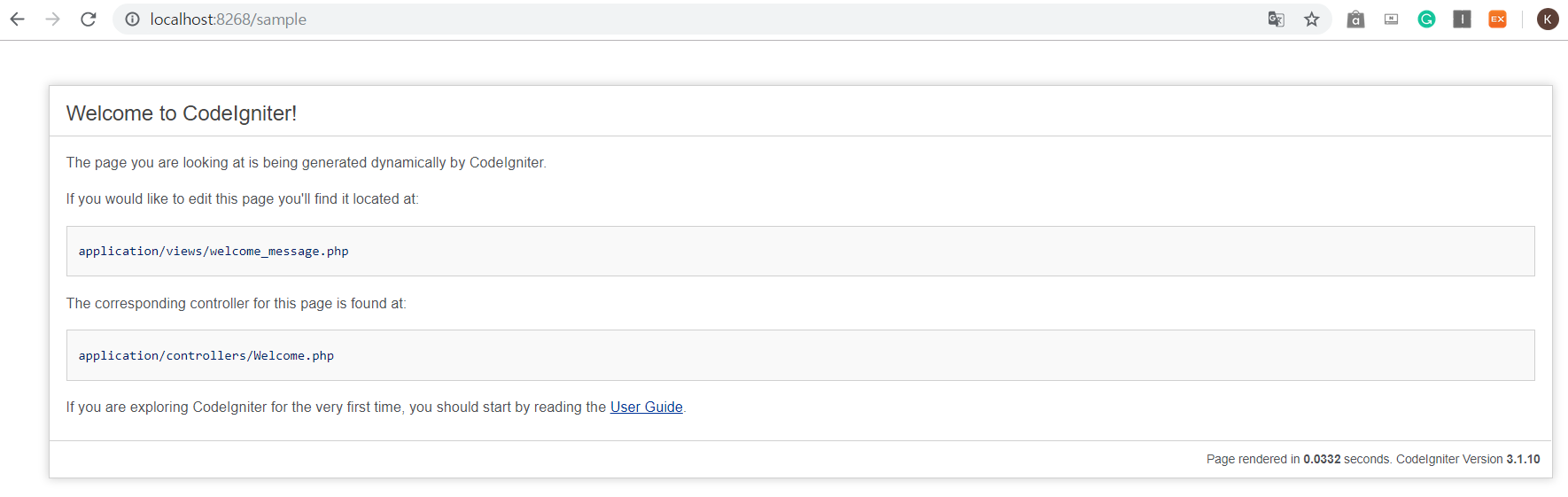Click the Welcome to CodeIgniter! heading
The height and width of the screenshot is (497, 1568).
[x=182, y=113]
